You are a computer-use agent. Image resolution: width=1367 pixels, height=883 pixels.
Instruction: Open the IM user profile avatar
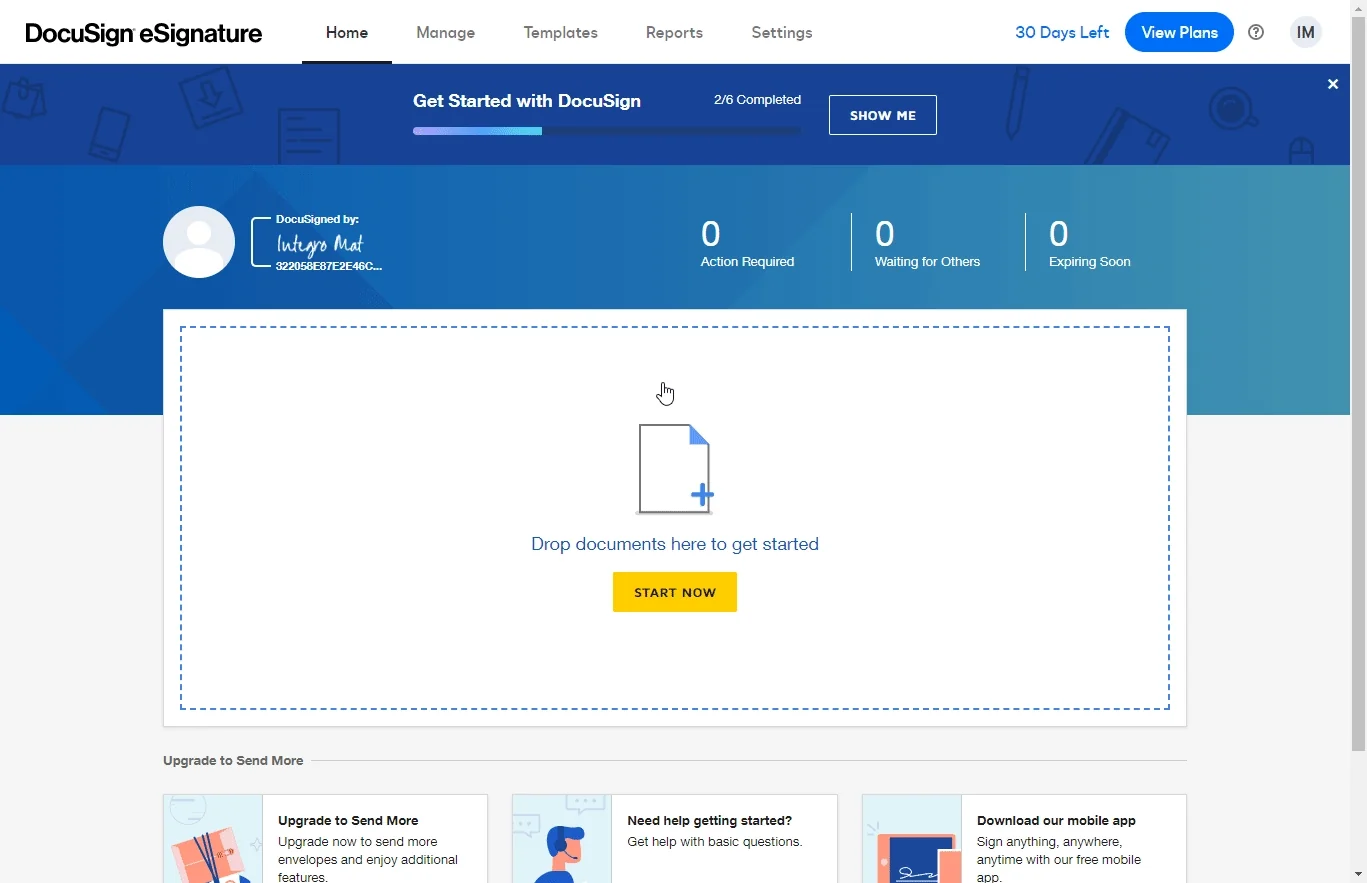[x=1305, y=32]
